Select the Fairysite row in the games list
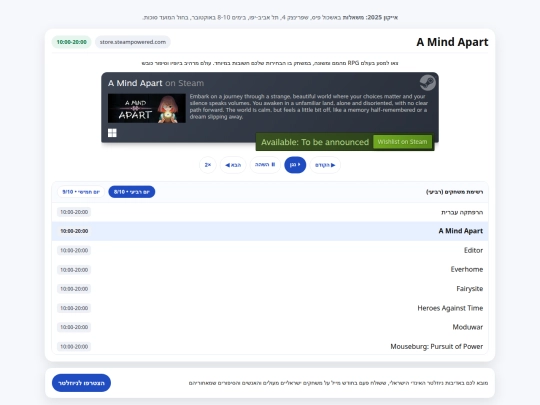 (270, 289)
